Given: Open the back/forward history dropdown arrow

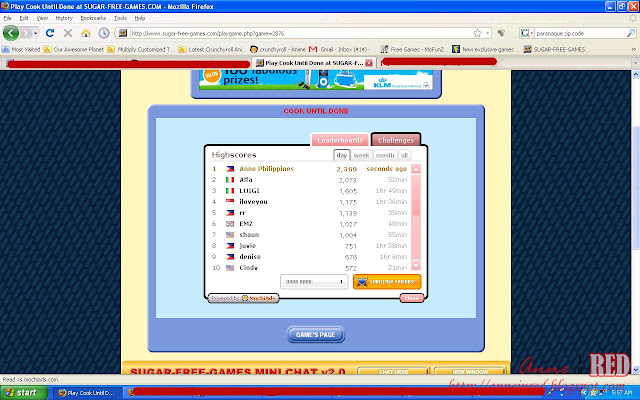Looking at the screenshot, I should (36, 33).
